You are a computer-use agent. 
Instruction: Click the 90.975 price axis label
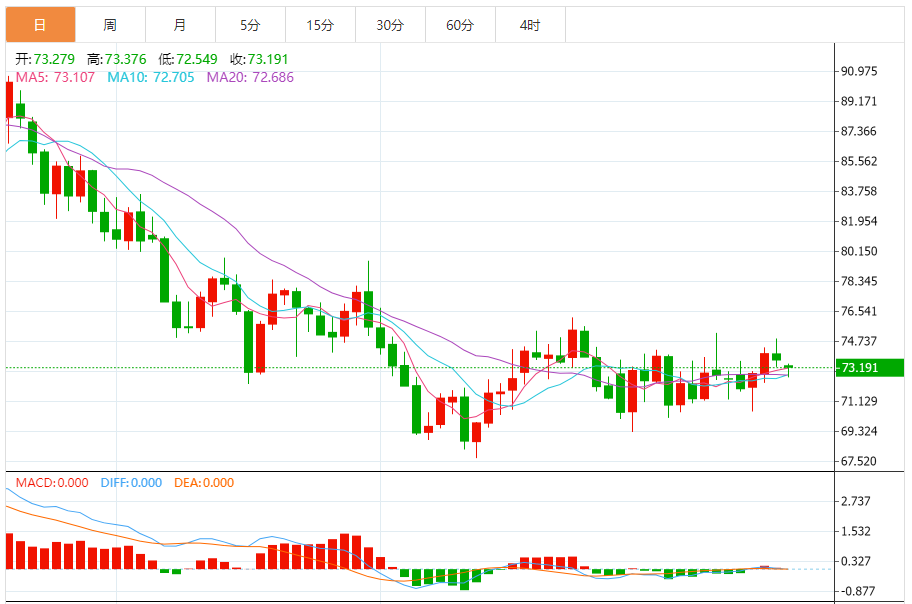pos(859,72)
